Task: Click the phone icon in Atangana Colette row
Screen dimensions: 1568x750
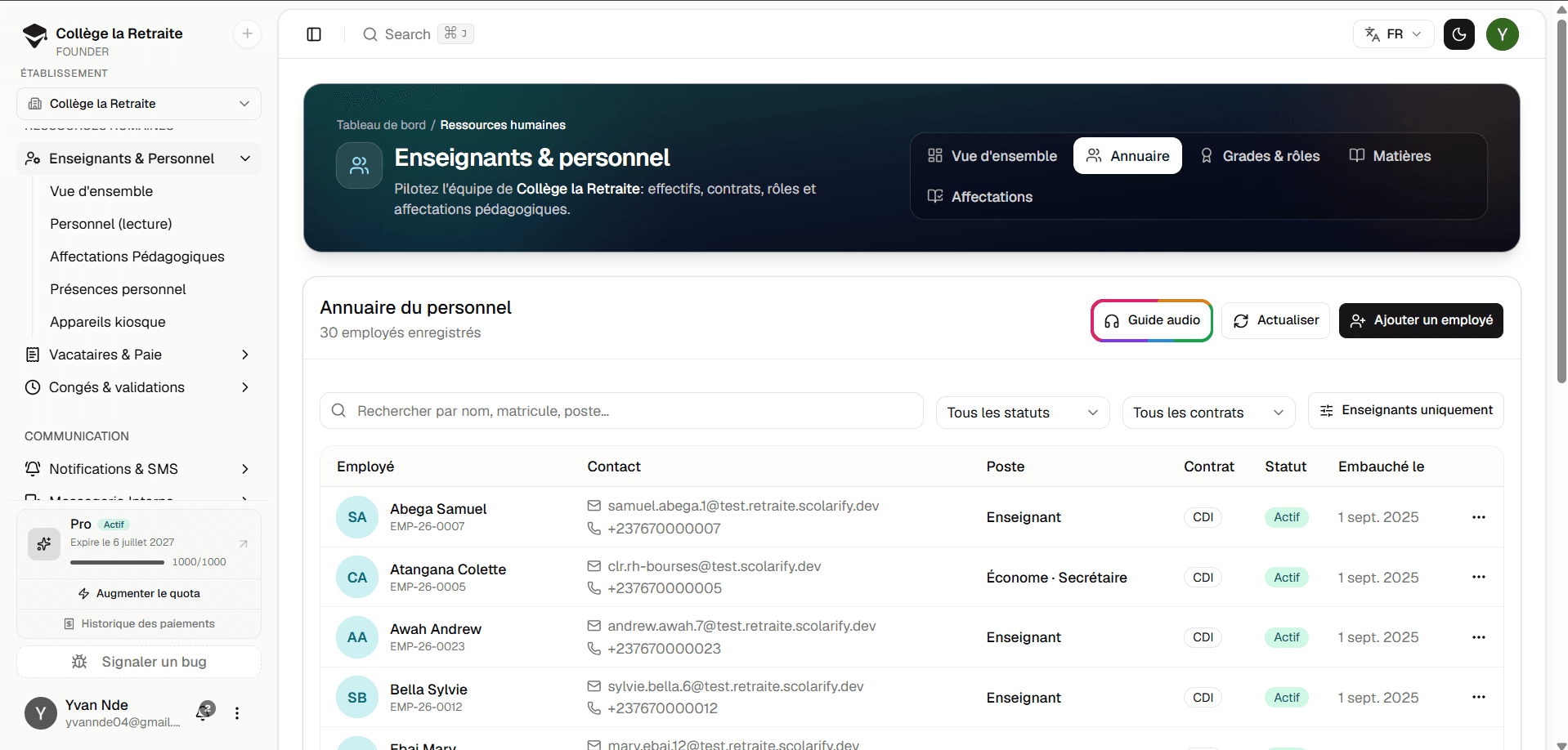Action: point(594,588)
